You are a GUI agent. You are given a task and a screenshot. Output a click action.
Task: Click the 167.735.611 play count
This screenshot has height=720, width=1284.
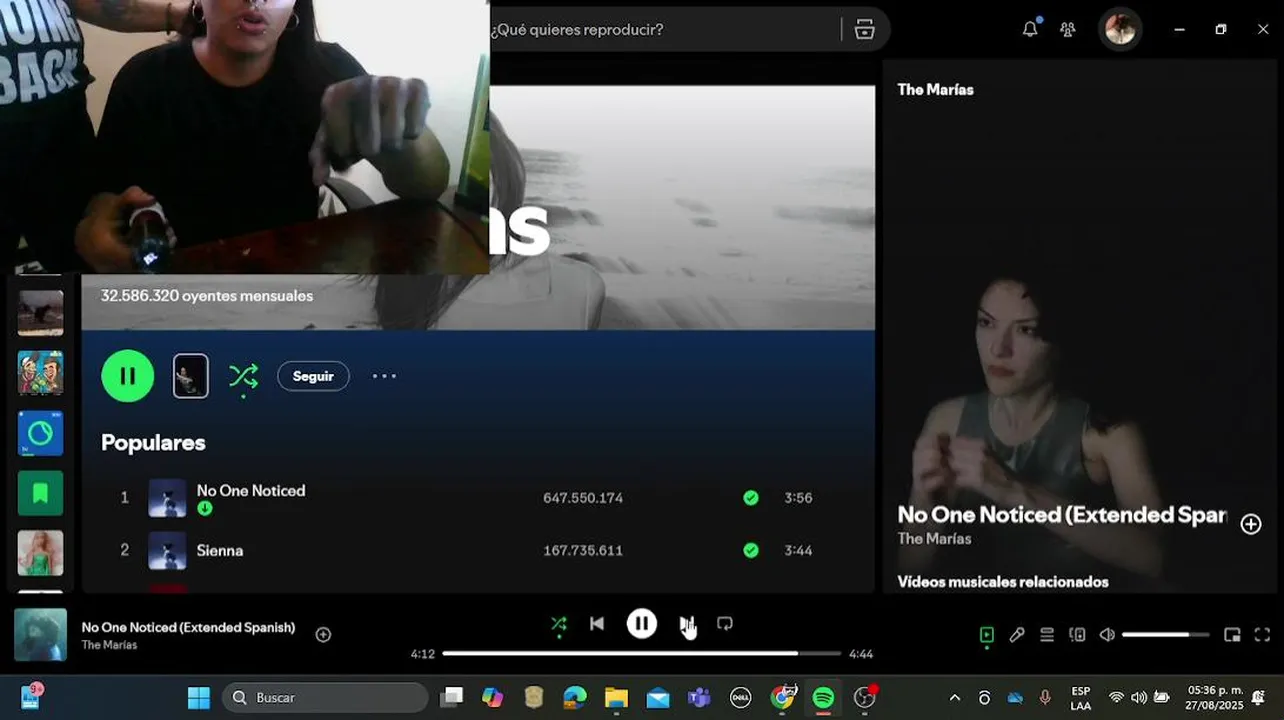point(583,550)
